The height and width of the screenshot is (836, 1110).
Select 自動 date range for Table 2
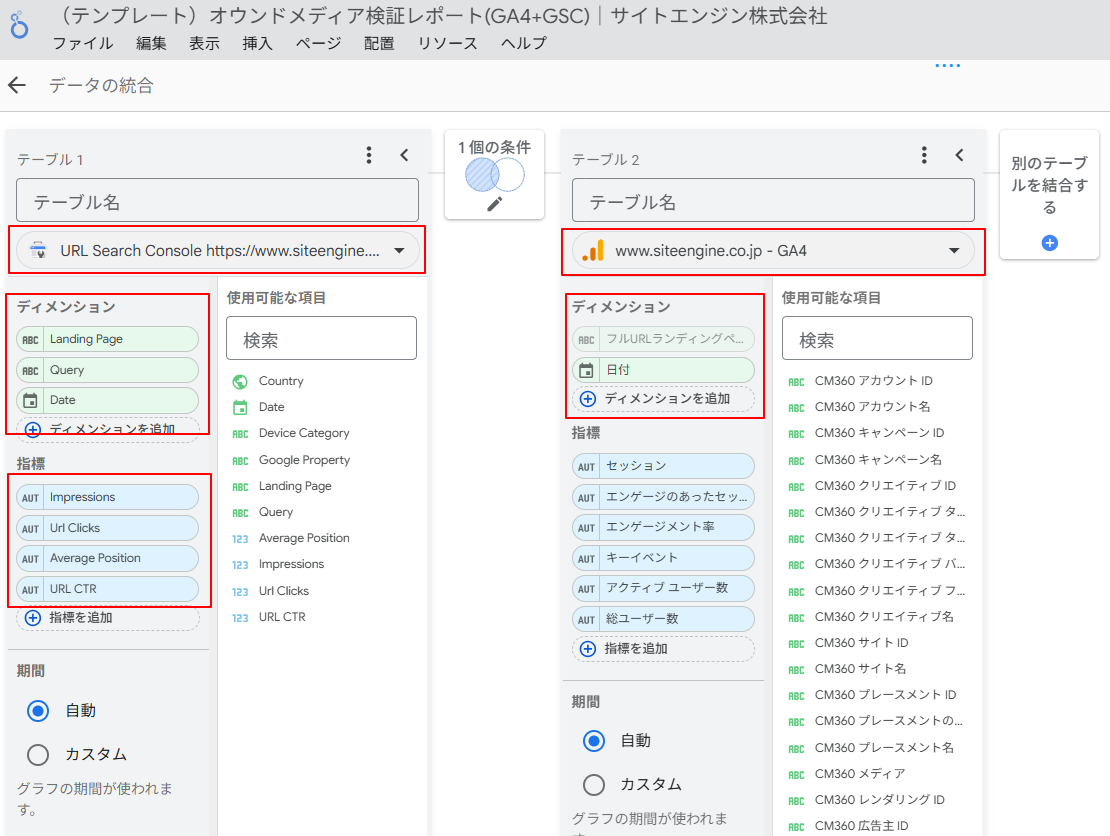coord(593,741)
